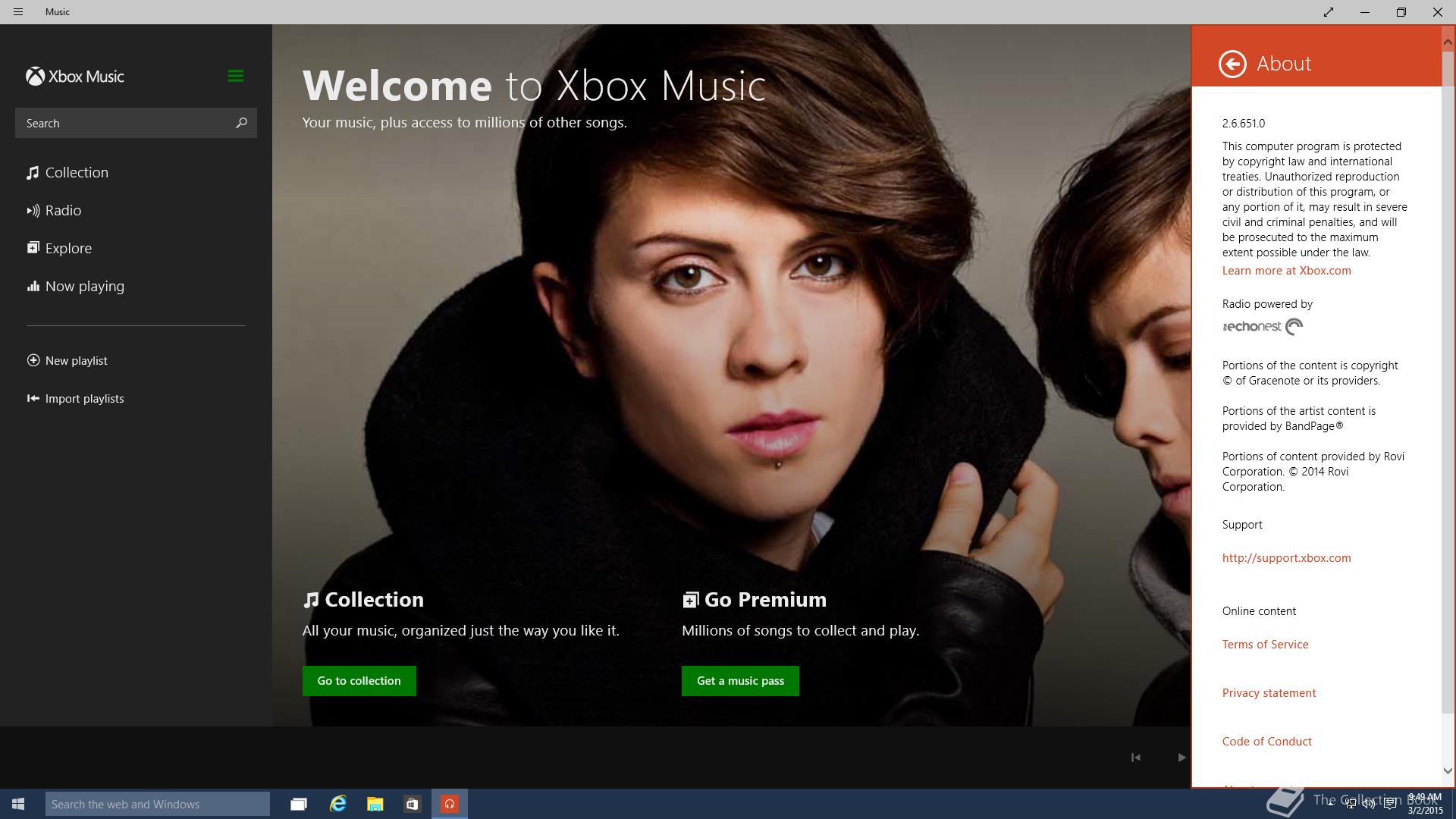1456x819 pixels.
Task: Click the About panel scrollbar down arrow
Action: pyautogui.click(x=1448, y=770)
